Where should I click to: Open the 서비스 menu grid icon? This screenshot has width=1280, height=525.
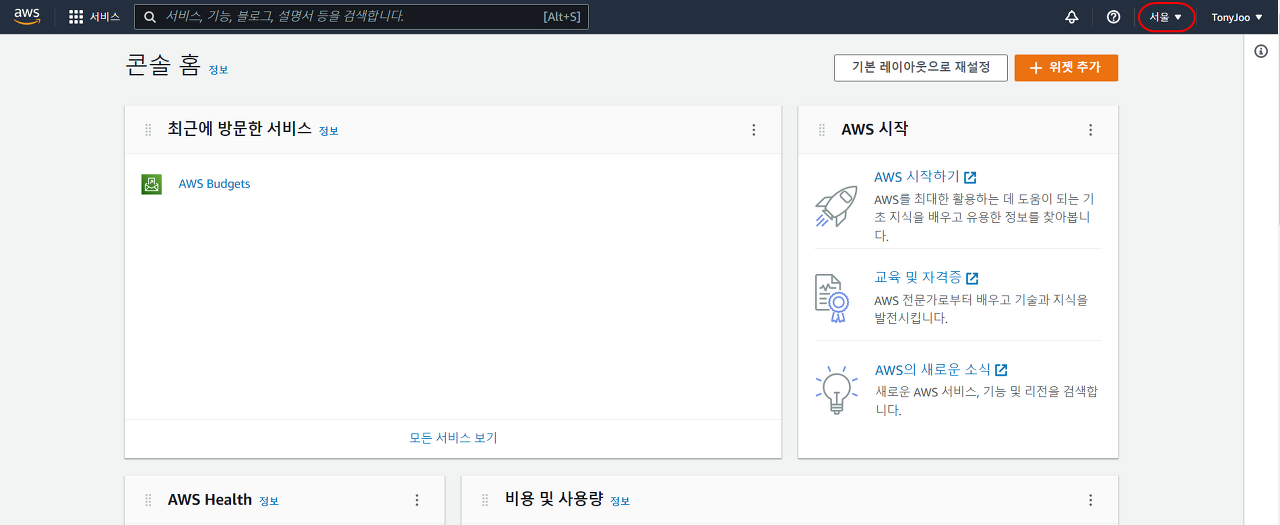[76, 17]
